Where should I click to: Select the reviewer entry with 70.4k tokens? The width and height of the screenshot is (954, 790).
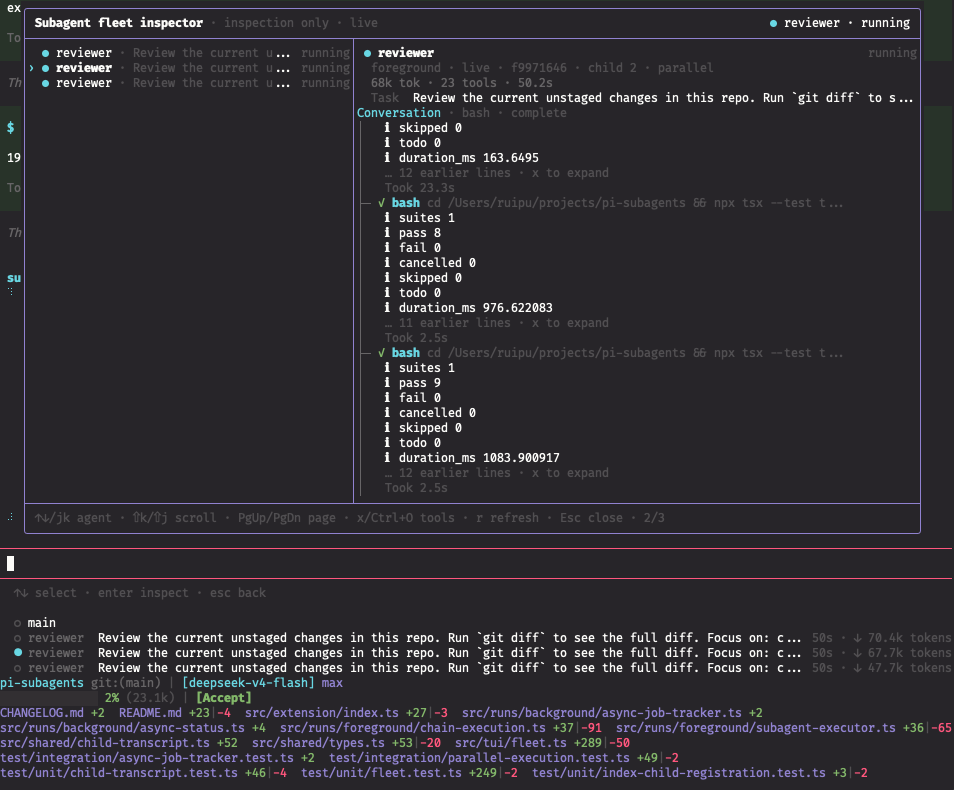pyautogui.click(x=482, y=638)
